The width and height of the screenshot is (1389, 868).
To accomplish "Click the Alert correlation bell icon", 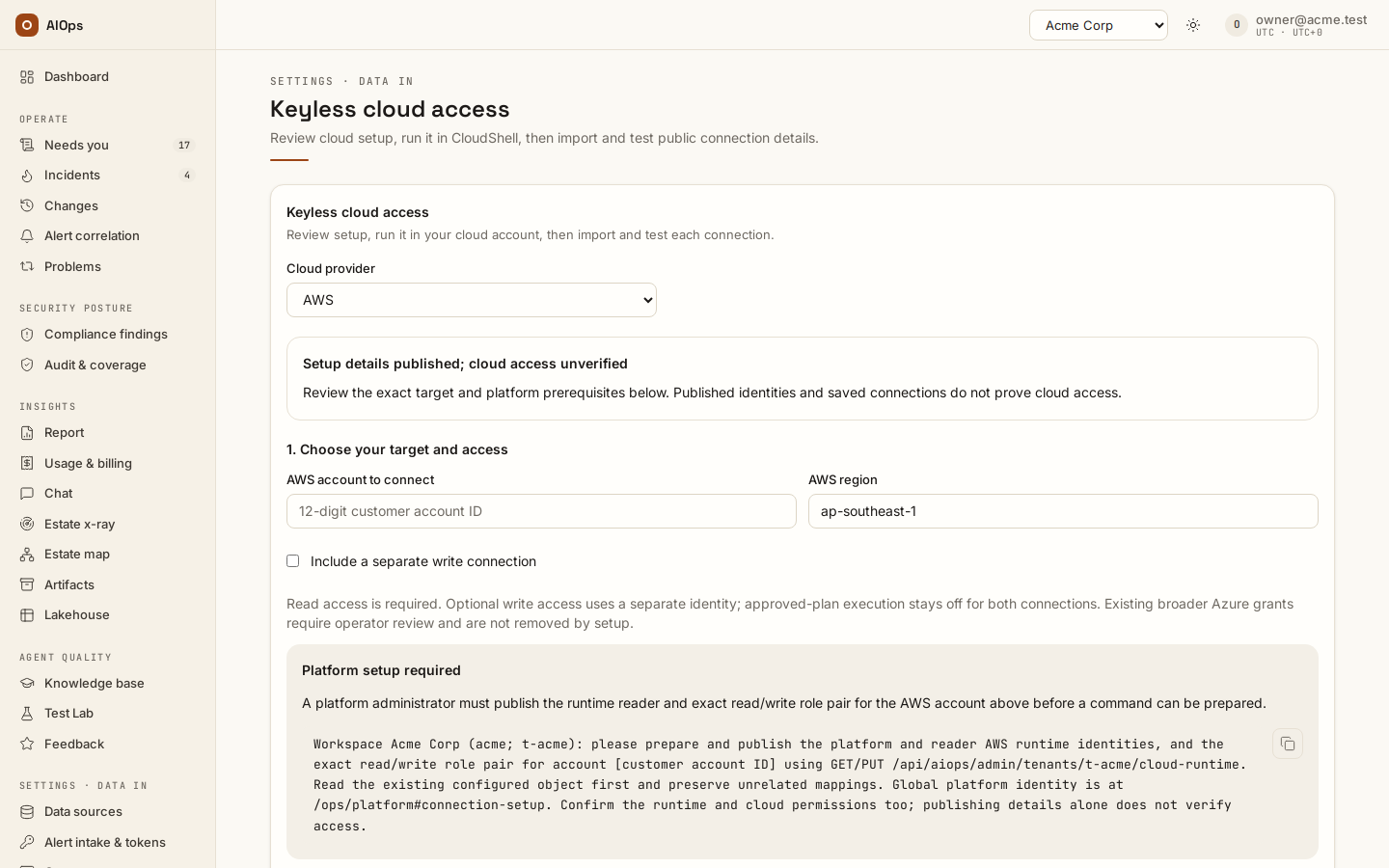I will point(27,236).
